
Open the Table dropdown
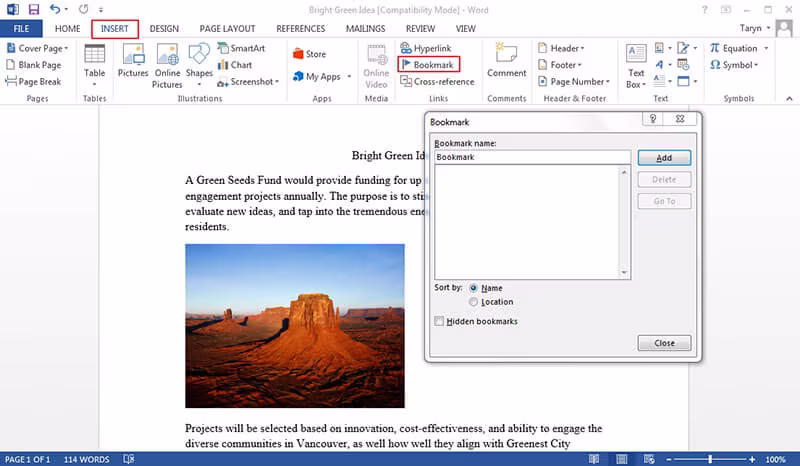coord(94,66)
